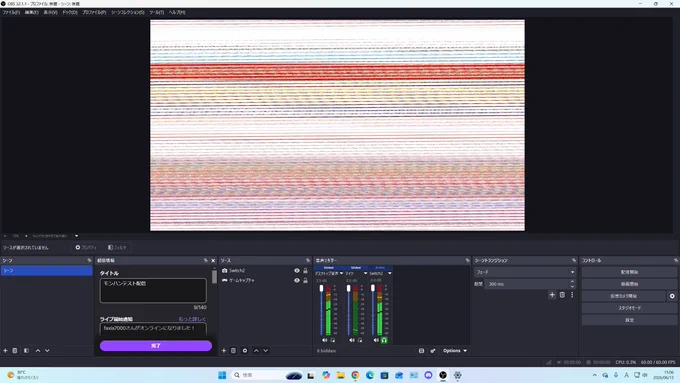Open the Docks menu
Screen dimensions: 680x383
point(70,12)
